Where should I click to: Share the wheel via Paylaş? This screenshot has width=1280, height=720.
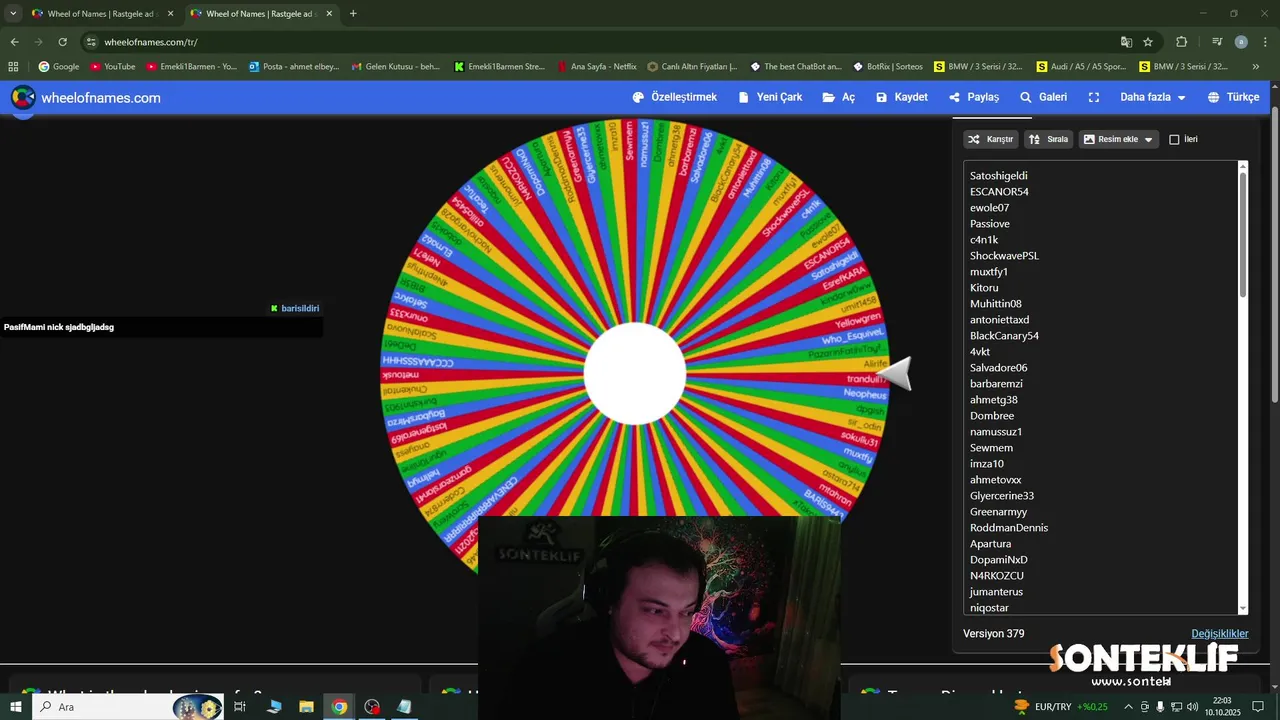pyautogui.click(x=974, y=97)
